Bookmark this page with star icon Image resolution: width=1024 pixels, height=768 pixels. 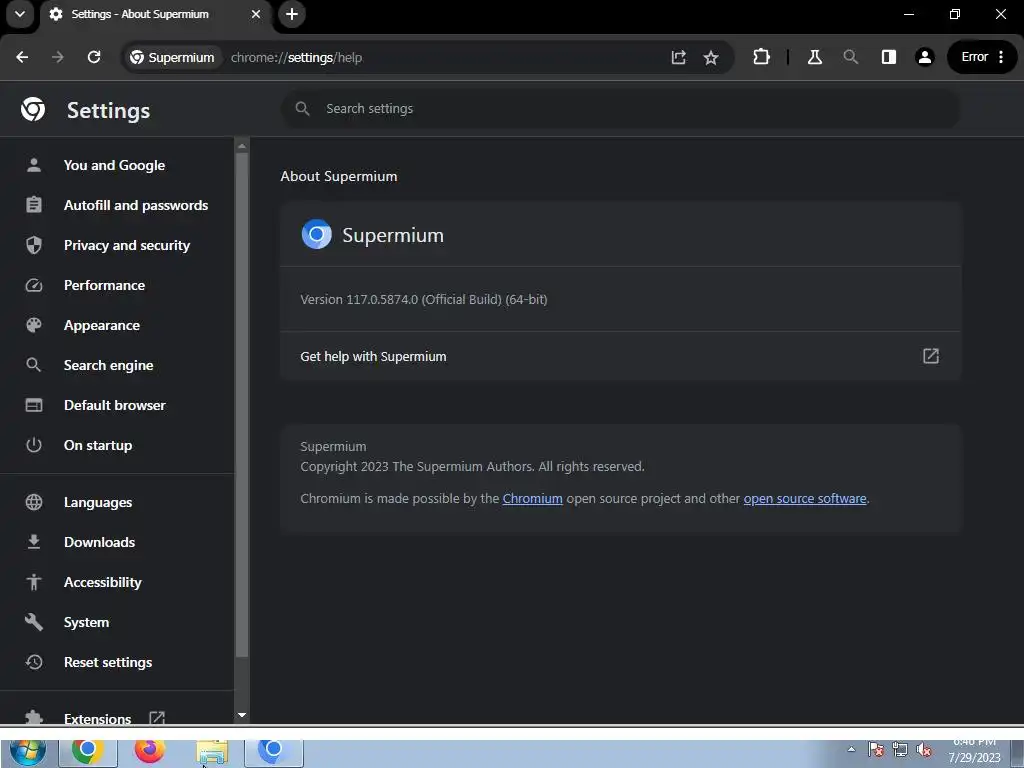(x=711, y=57)
